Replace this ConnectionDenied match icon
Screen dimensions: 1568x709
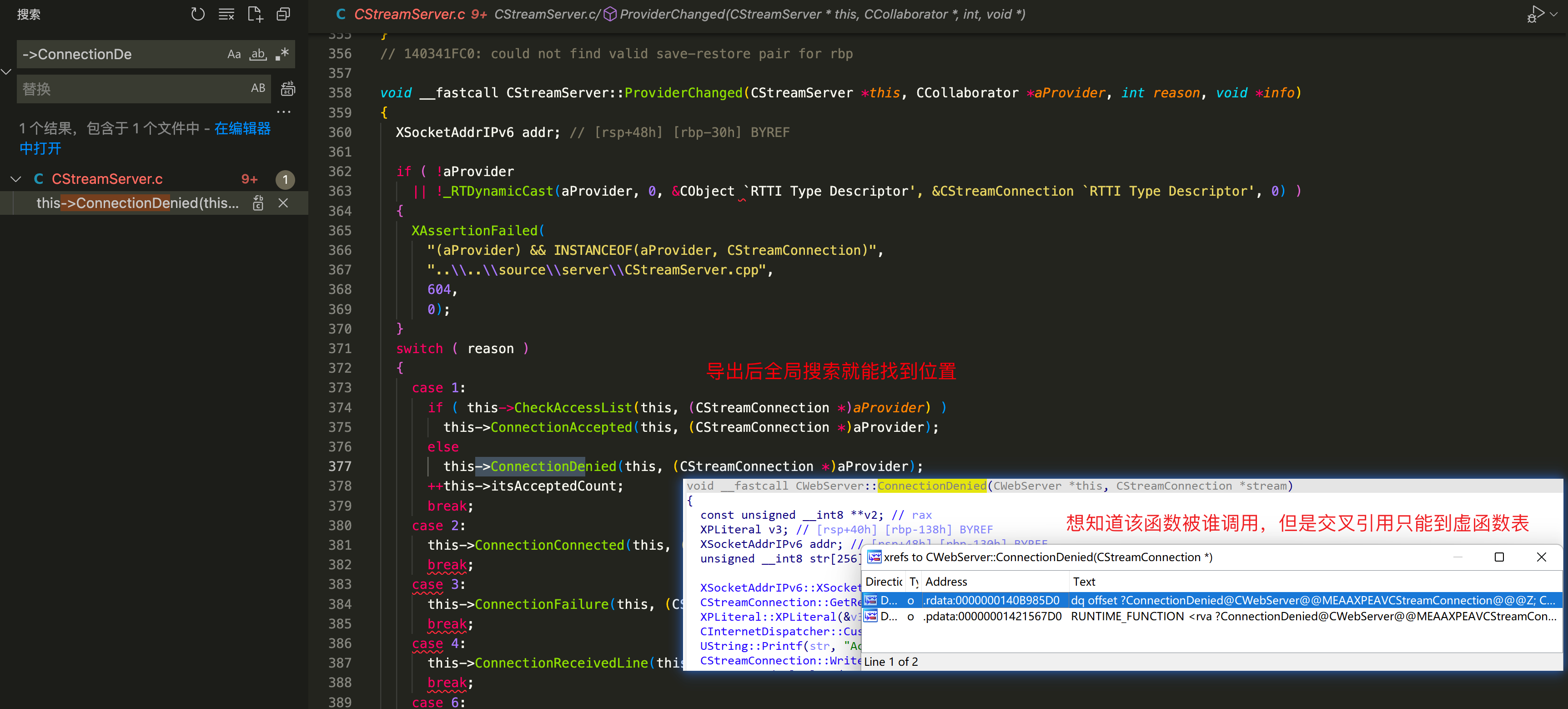pos(258,203)
